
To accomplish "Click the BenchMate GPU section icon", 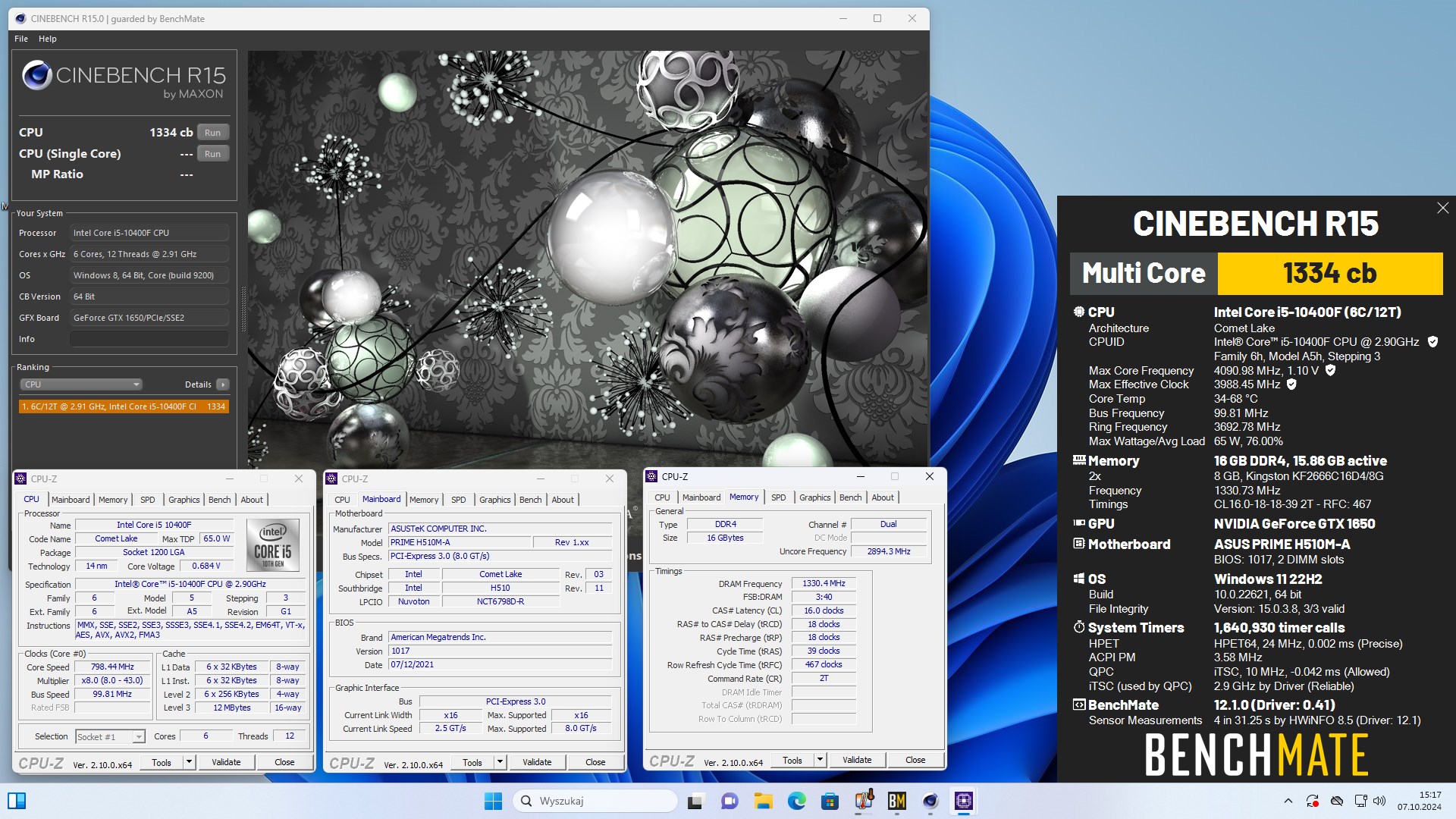I will 1079,522.
